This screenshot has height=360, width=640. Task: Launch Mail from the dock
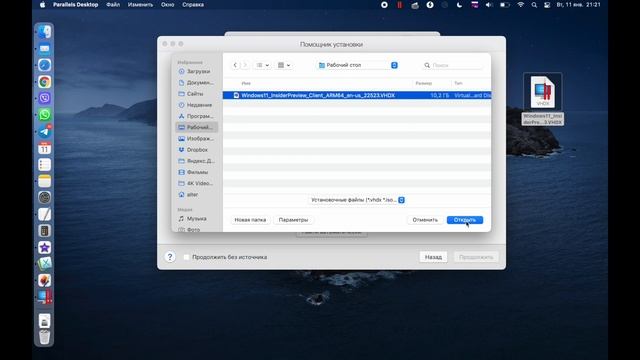(44, 49)
